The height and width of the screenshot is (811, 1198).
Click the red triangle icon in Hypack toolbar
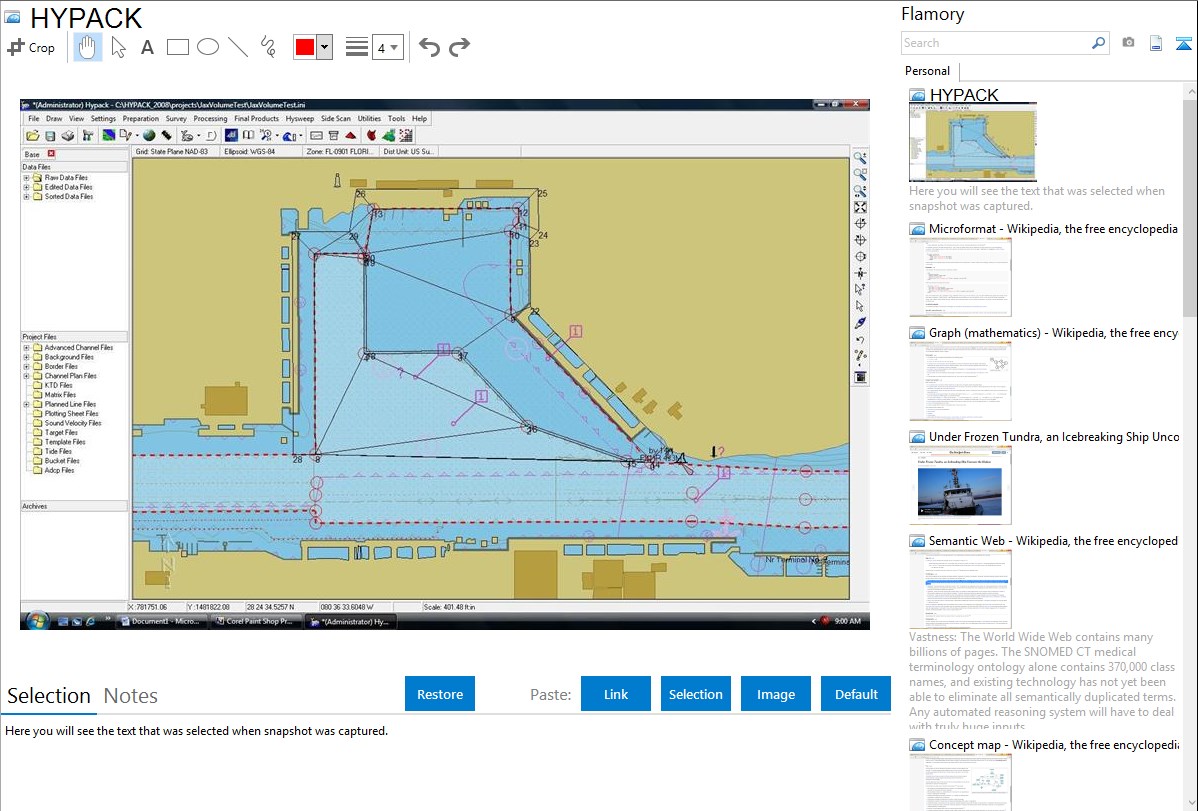(x=351, y=135)
